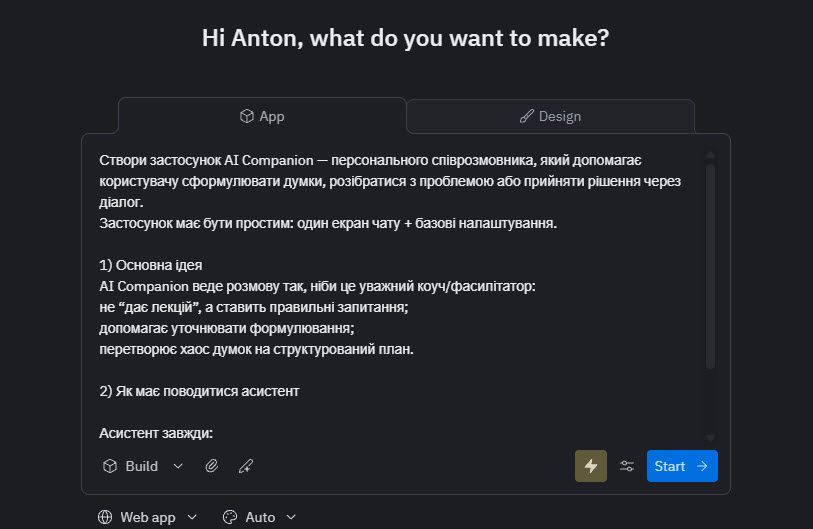The height and width of the screenshot is (529, 813).
Task: Click the scroll-up arrow of the prompt box
Action: [x=710, y=155]
